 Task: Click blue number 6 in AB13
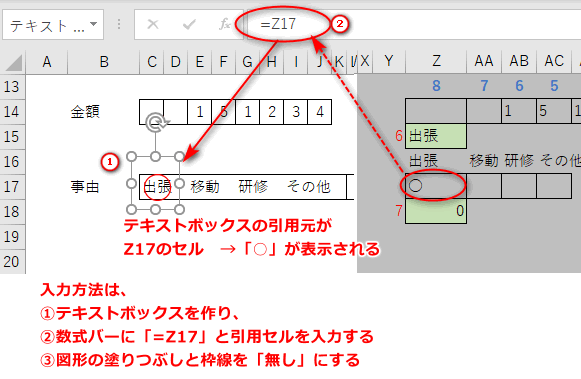(519, 86)
